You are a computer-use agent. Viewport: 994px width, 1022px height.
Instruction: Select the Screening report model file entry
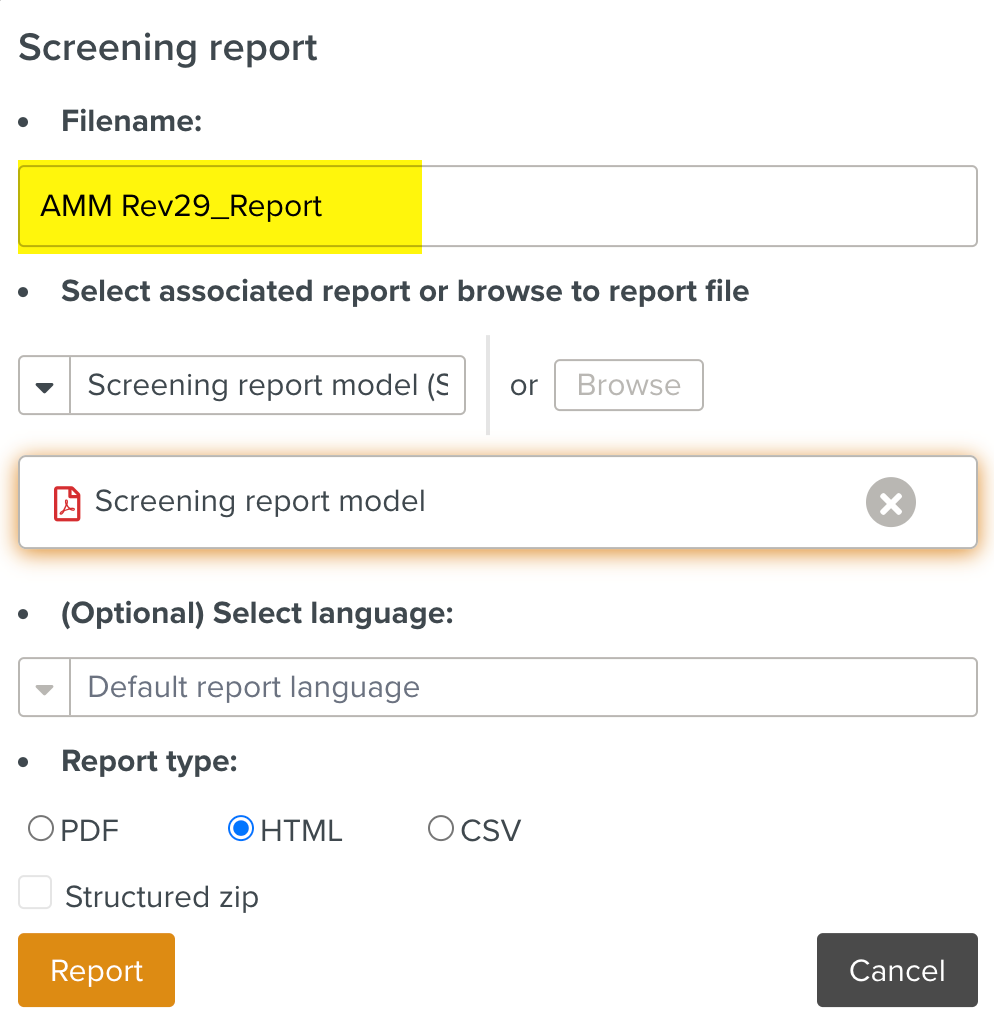coord(260,502)
